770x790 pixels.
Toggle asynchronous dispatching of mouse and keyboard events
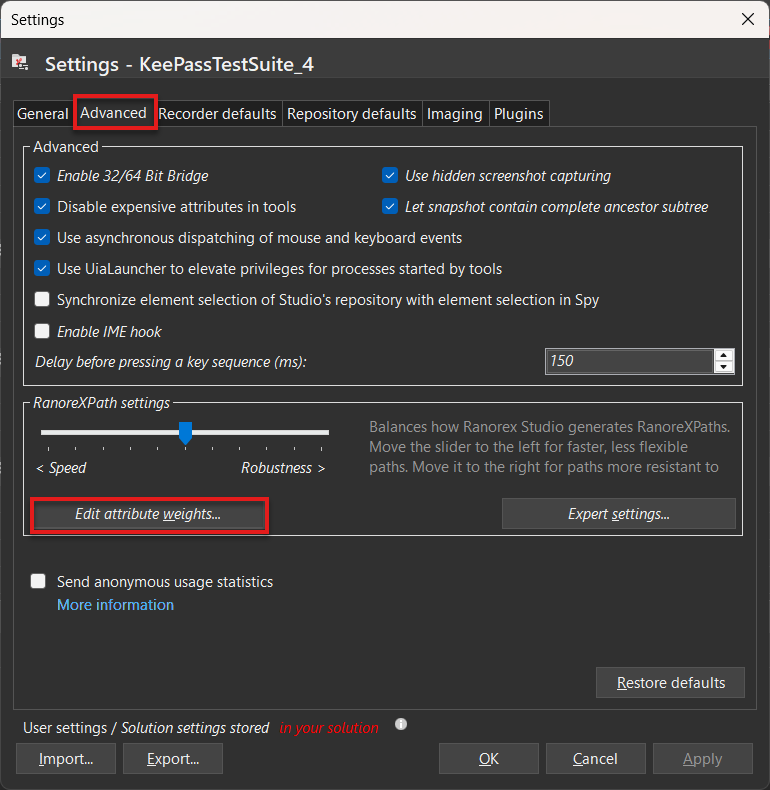click(42, 237)
